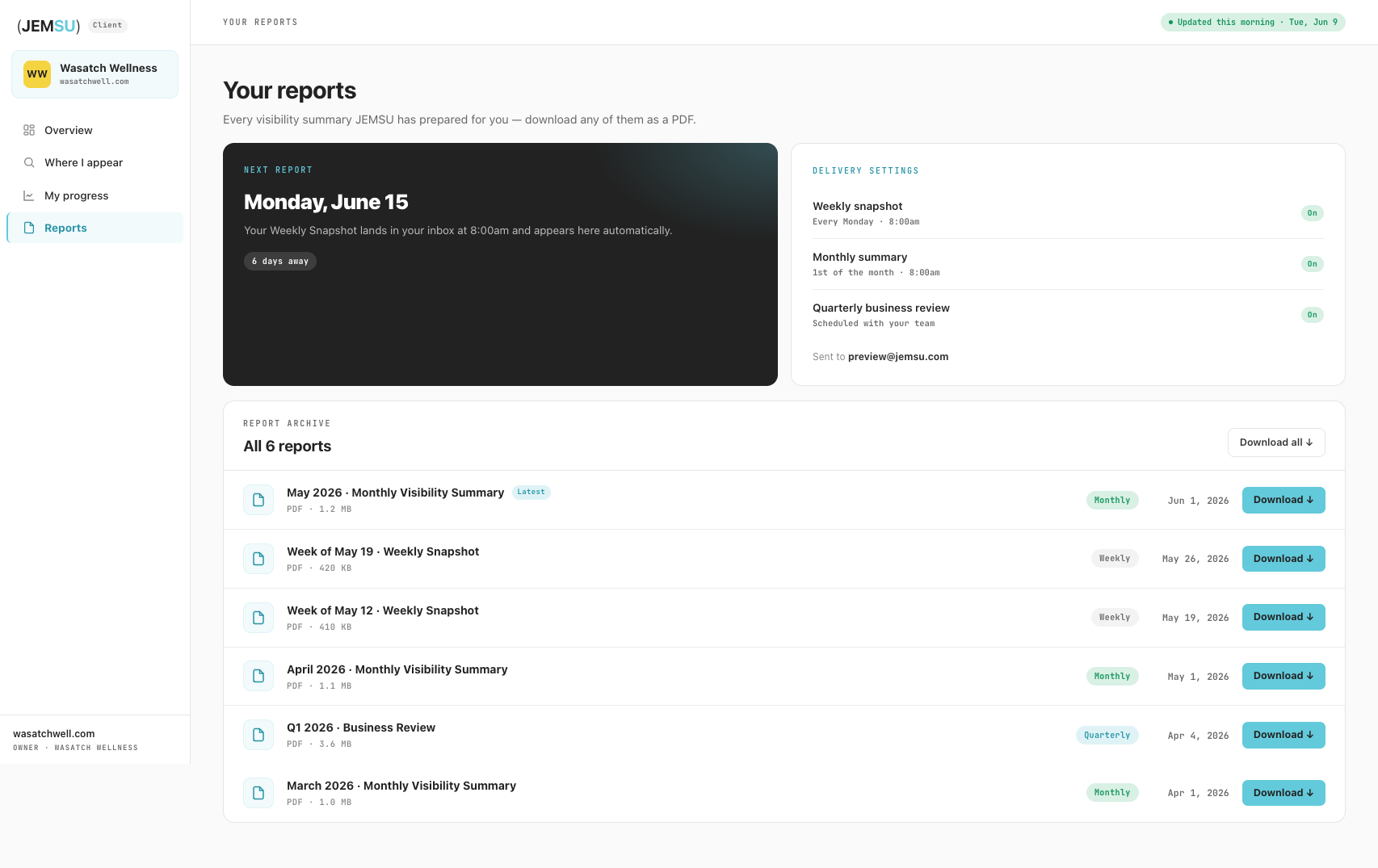Download the May 2026 Monthly Visibility Summary
Viewport: 1378px width, 868px height.
pyautogui.click(x=1283, y=500)
